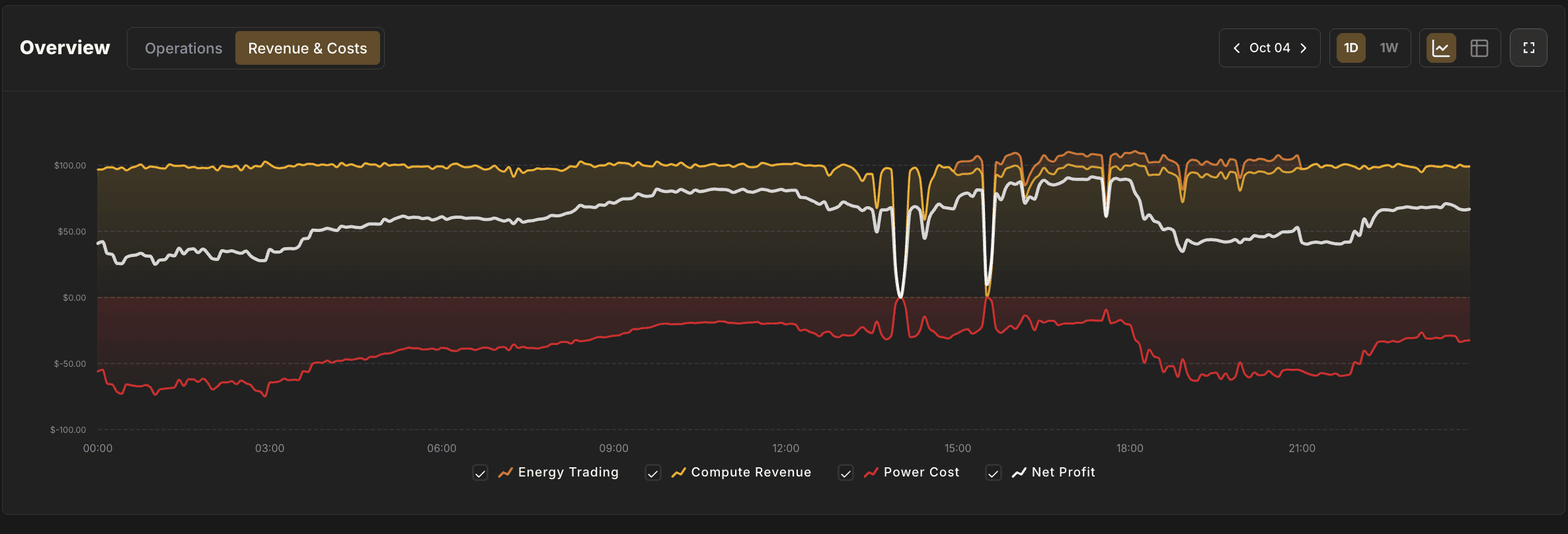Switch to line chart view

point(1441,48)
